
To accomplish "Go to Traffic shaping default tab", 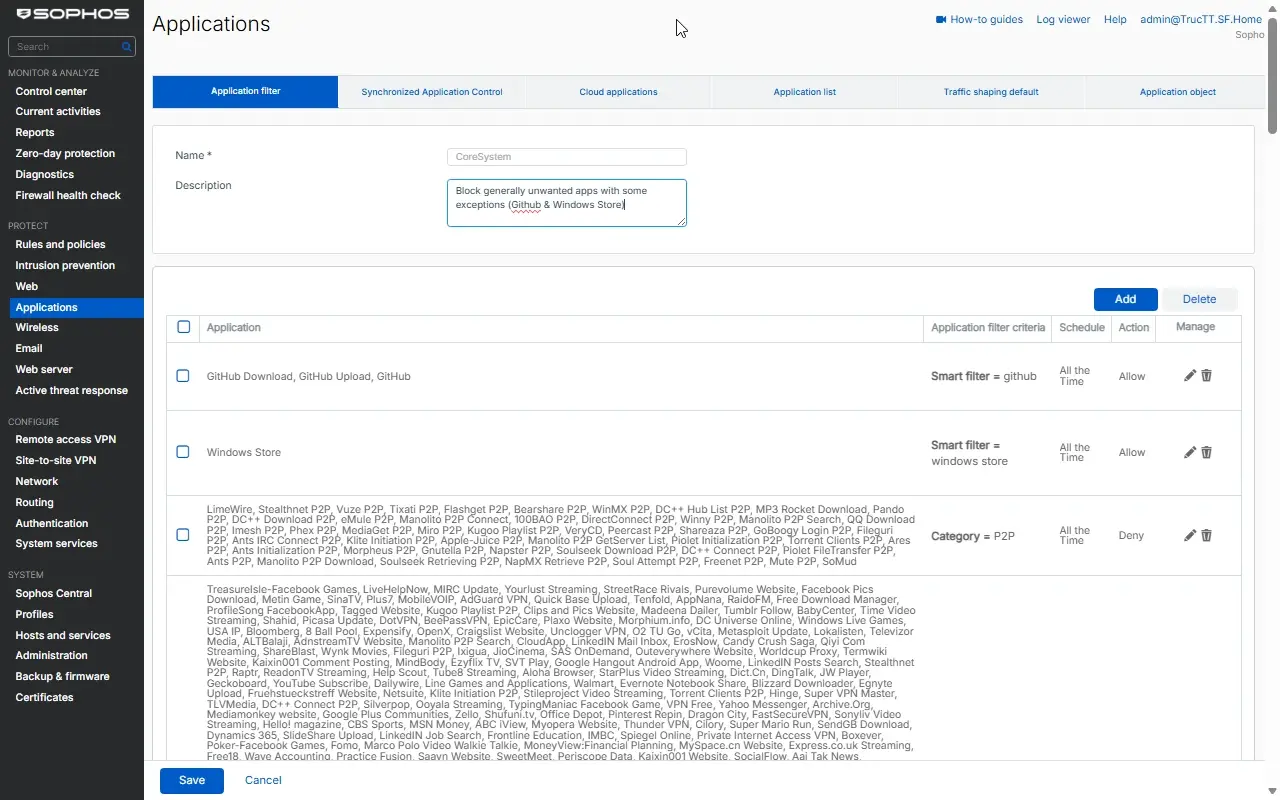I will tap(991, 92).
